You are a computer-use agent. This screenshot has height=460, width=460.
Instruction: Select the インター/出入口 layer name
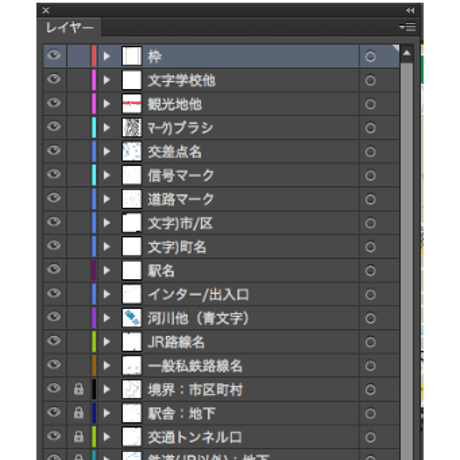[x=198, y=295]
